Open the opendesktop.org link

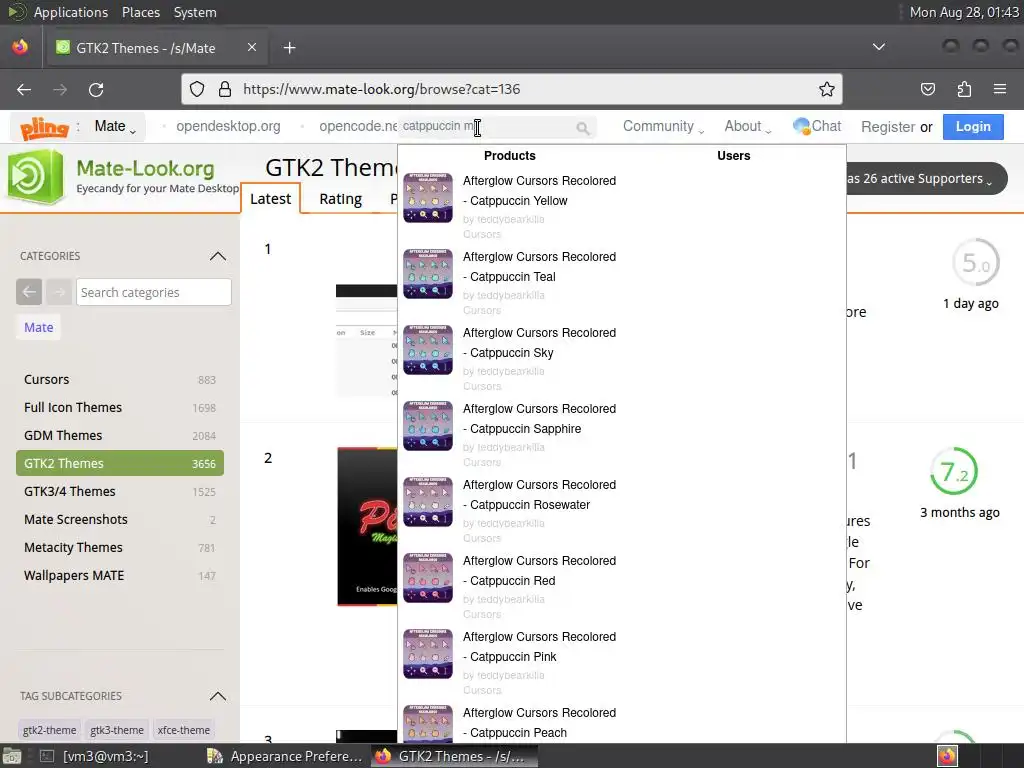pos(228,126)
